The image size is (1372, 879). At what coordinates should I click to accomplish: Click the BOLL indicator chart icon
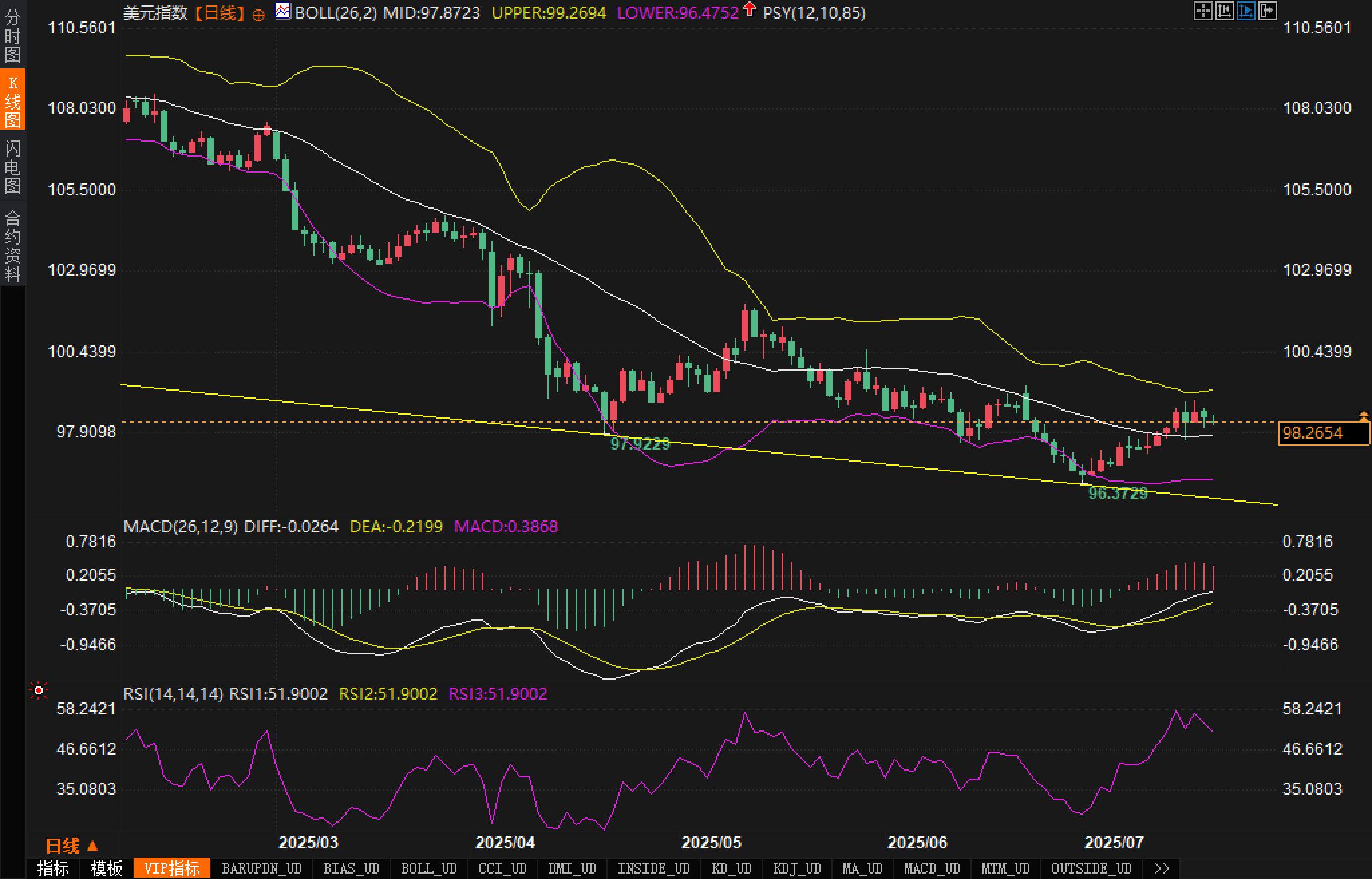point(283,11)
